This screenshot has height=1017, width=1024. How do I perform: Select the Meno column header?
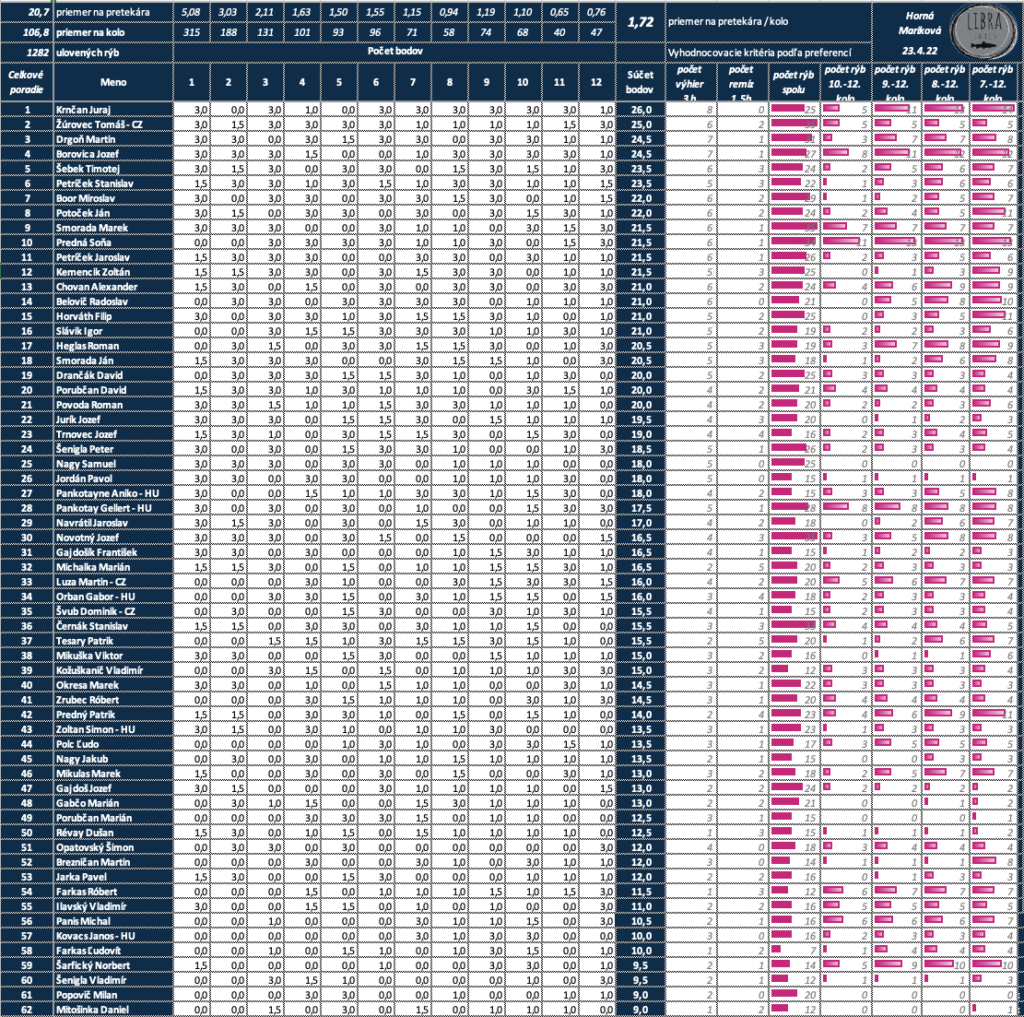click(x=113, y=82)
